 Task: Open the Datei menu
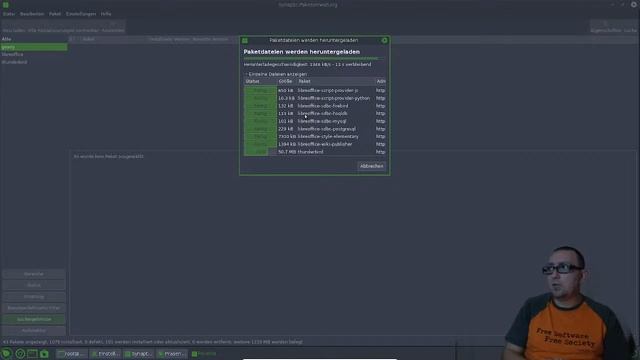pos(9,14)
